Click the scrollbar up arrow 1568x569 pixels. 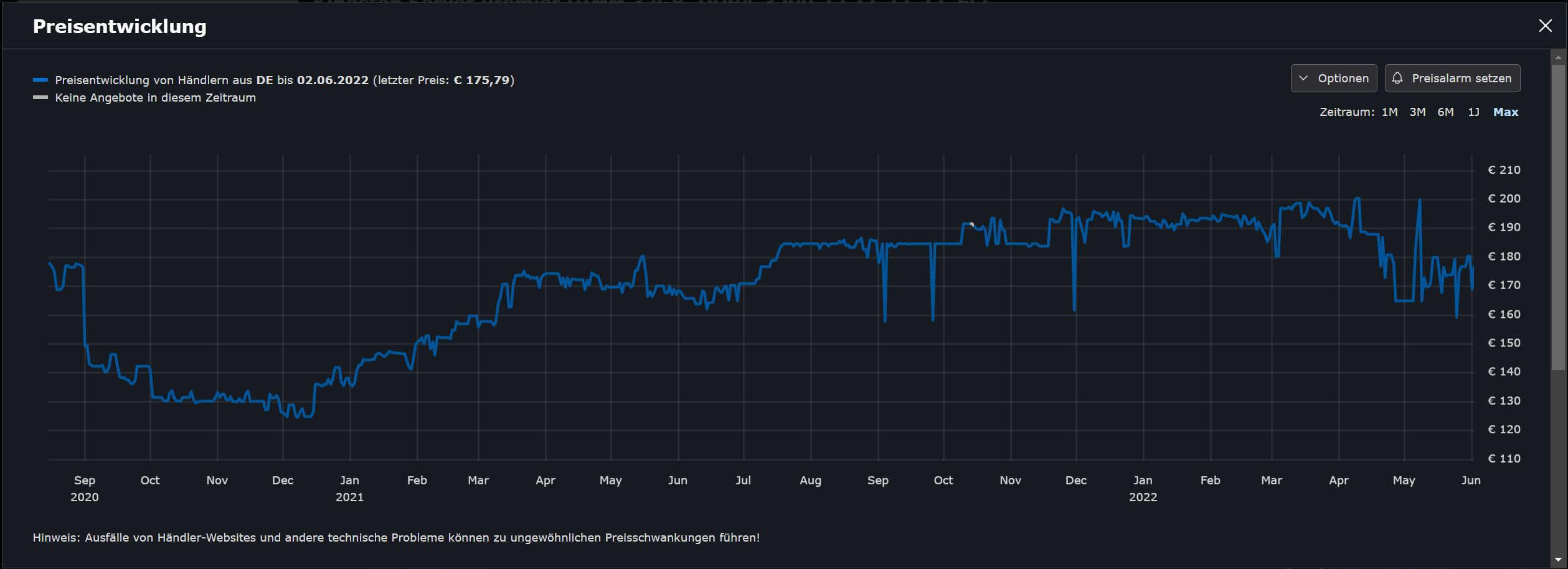[1558, 57]
